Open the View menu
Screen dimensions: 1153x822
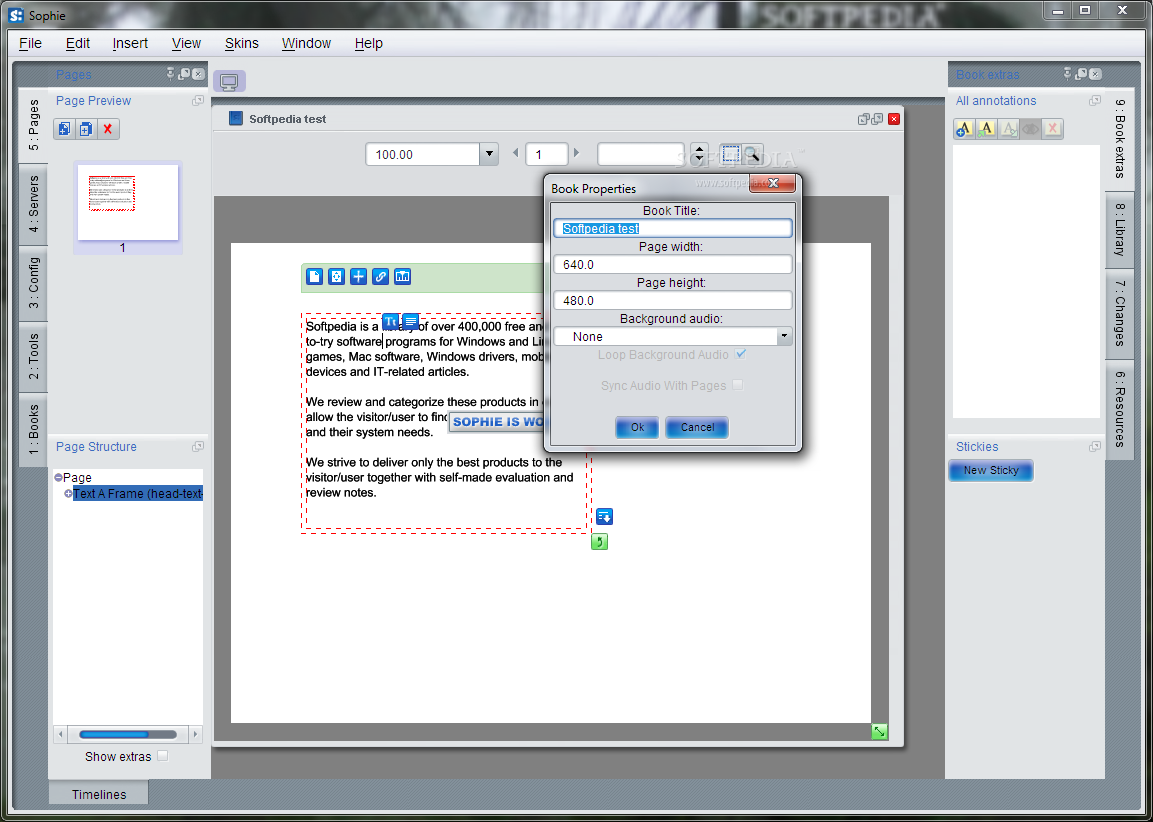(186, 43)
